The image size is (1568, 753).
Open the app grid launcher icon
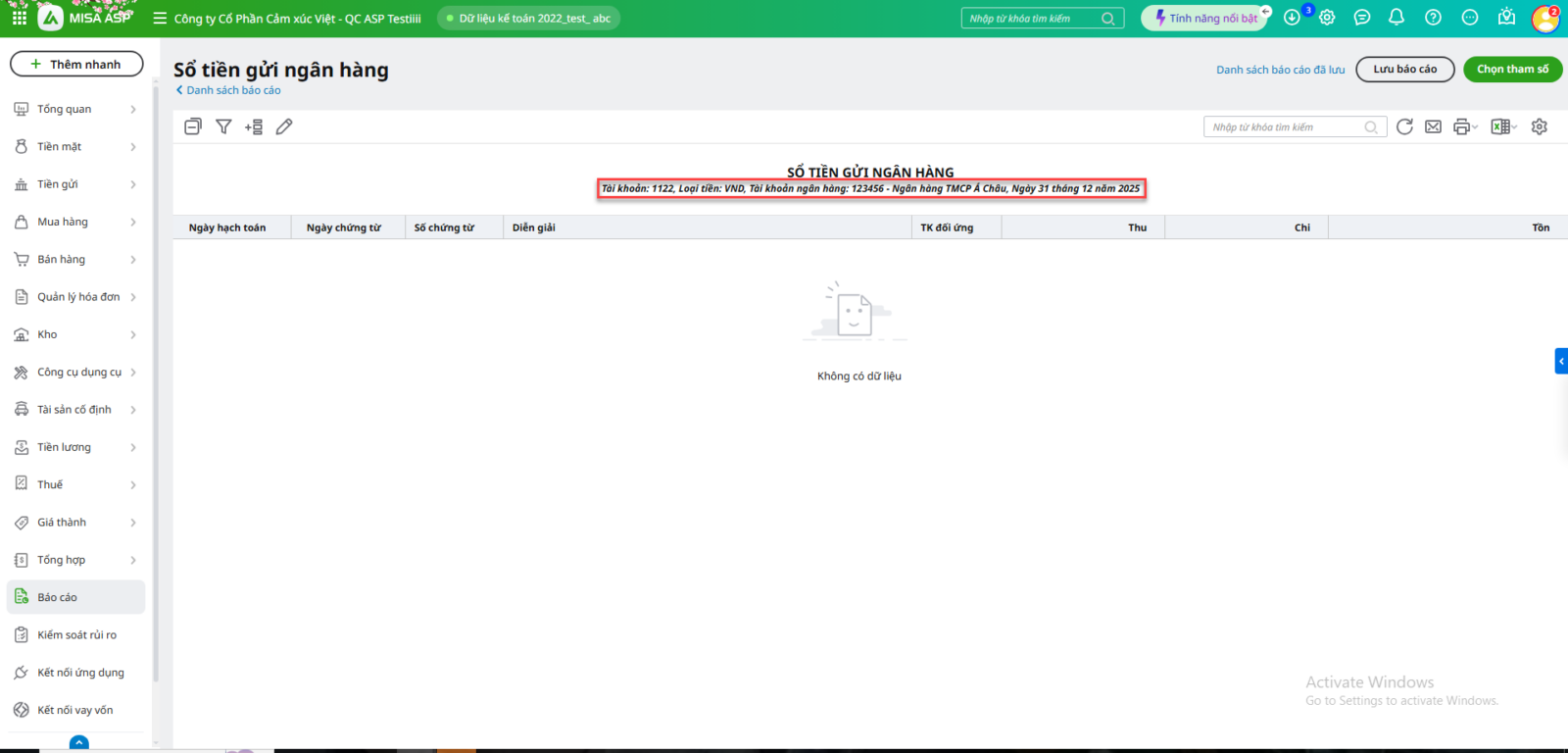pos(20,18)
